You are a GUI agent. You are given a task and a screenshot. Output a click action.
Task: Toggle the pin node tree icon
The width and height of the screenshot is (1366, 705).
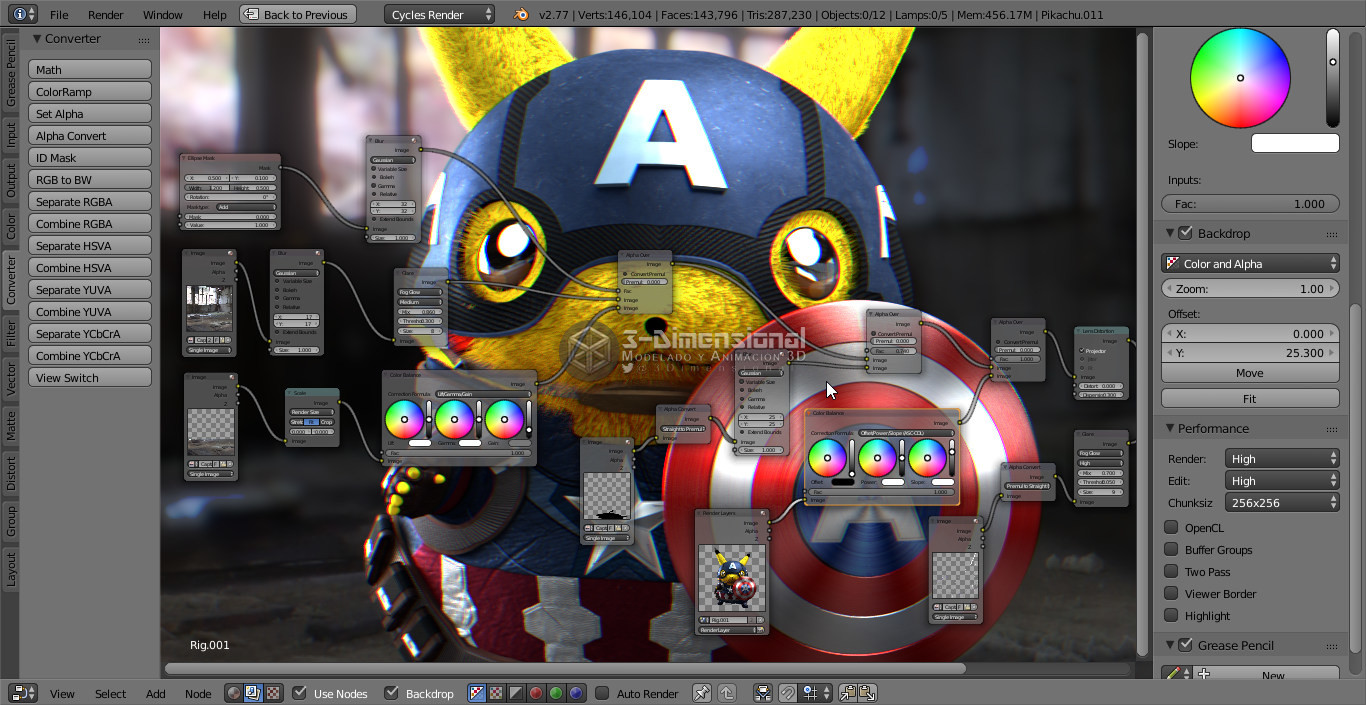[x=701, y=693]
